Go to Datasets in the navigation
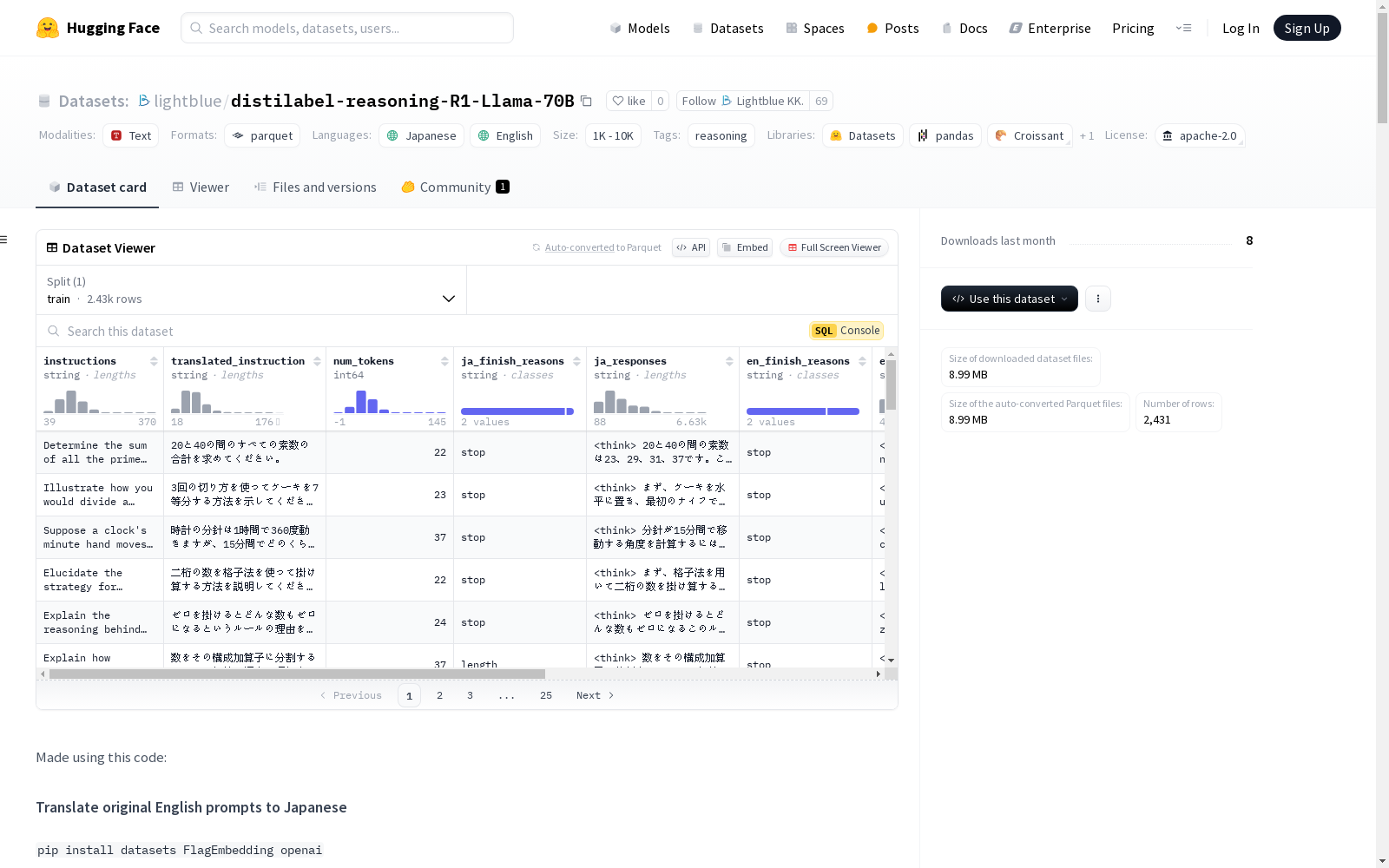Screen dimensions: 1389x868 (x=727, y=28)
